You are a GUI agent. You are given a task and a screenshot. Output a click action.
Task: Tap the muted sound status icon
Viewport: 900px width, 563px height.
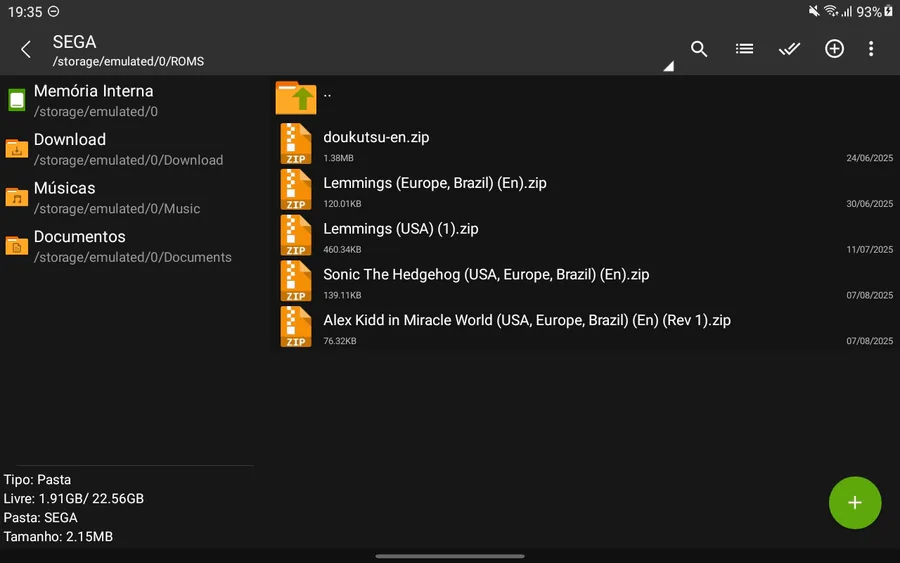(814, 11)
